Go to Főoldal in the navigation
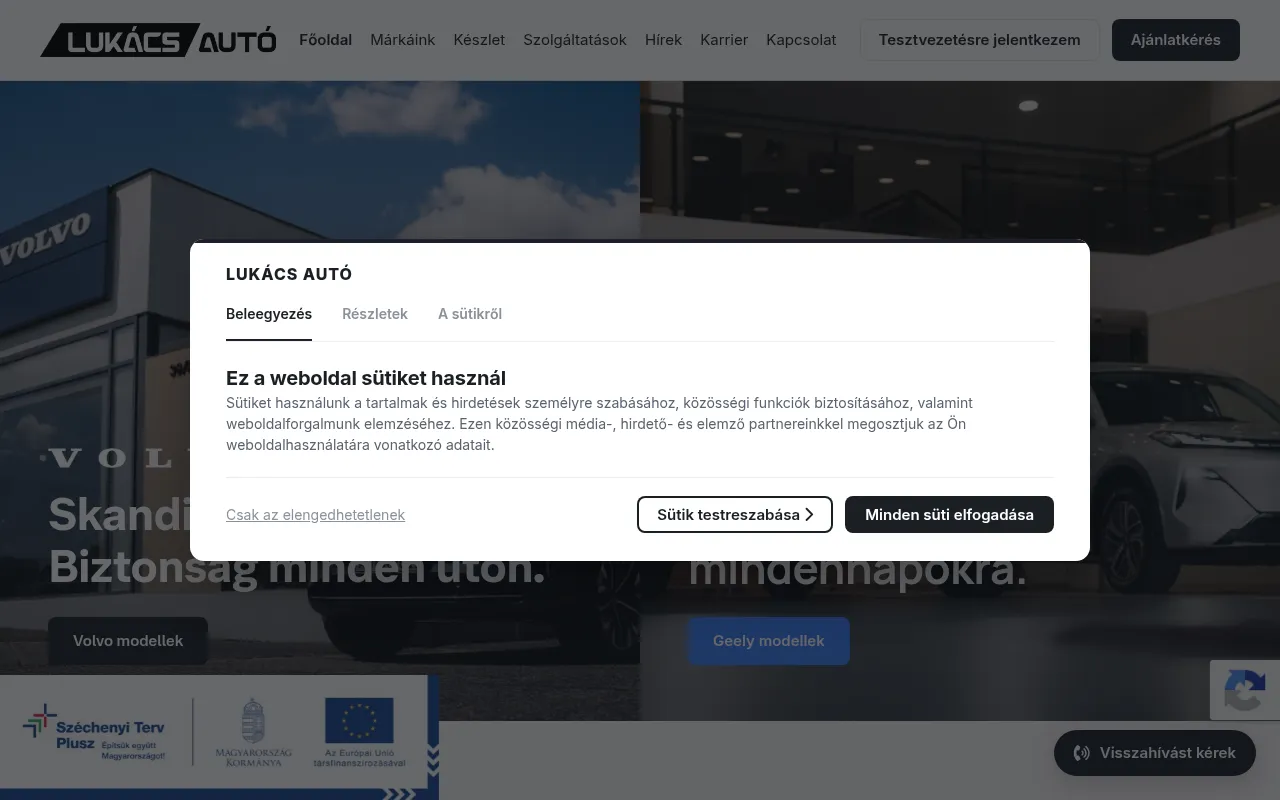The image size is (1280, 800). click(x=326, y=40)
